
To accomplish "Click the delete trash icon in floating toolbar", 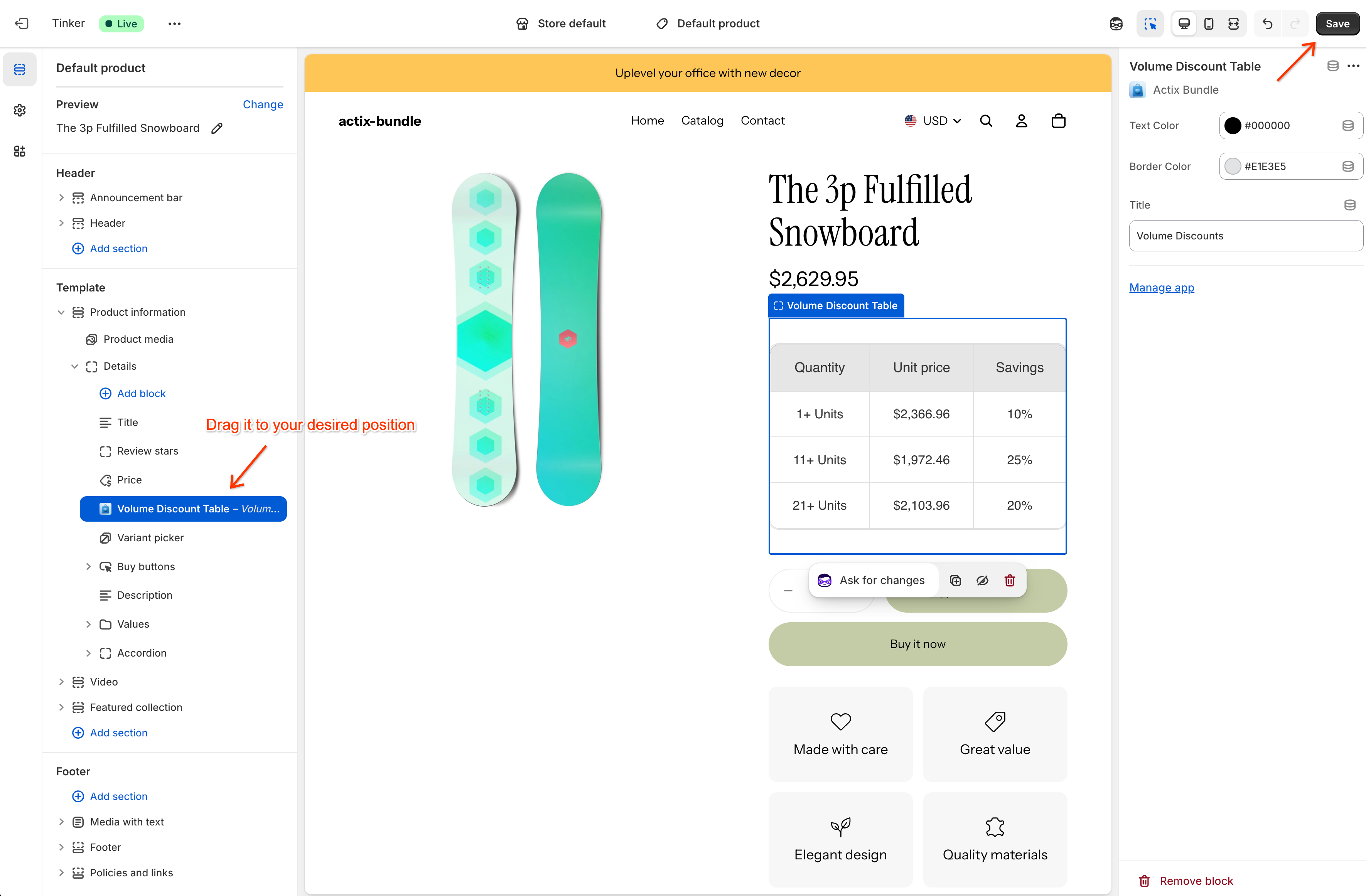I will (x=1010, y=581).
